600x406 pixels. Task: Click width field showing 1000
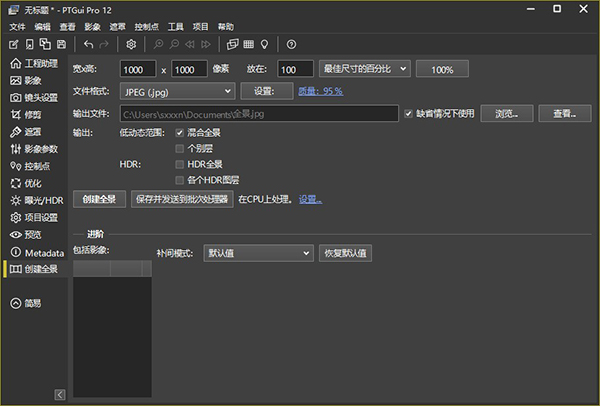(x=138, y=69)
